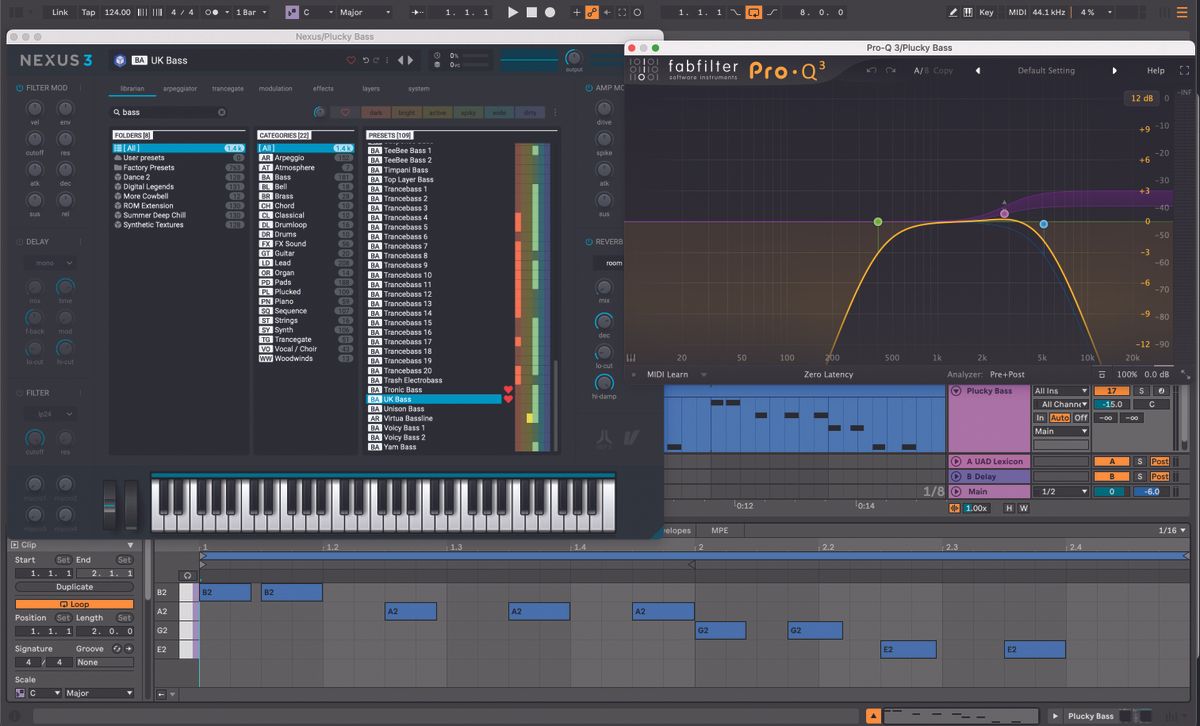
Task: Click the Duplicate button in the Clip panel
Action: tap(75, 587)
